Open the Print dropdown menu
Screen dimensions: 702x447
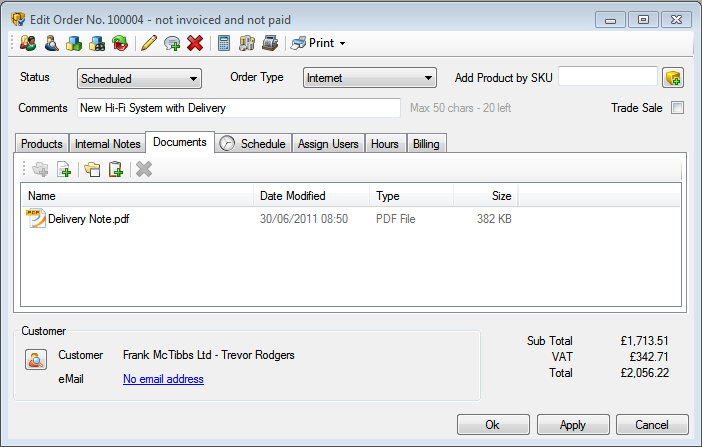click(319, 43)
